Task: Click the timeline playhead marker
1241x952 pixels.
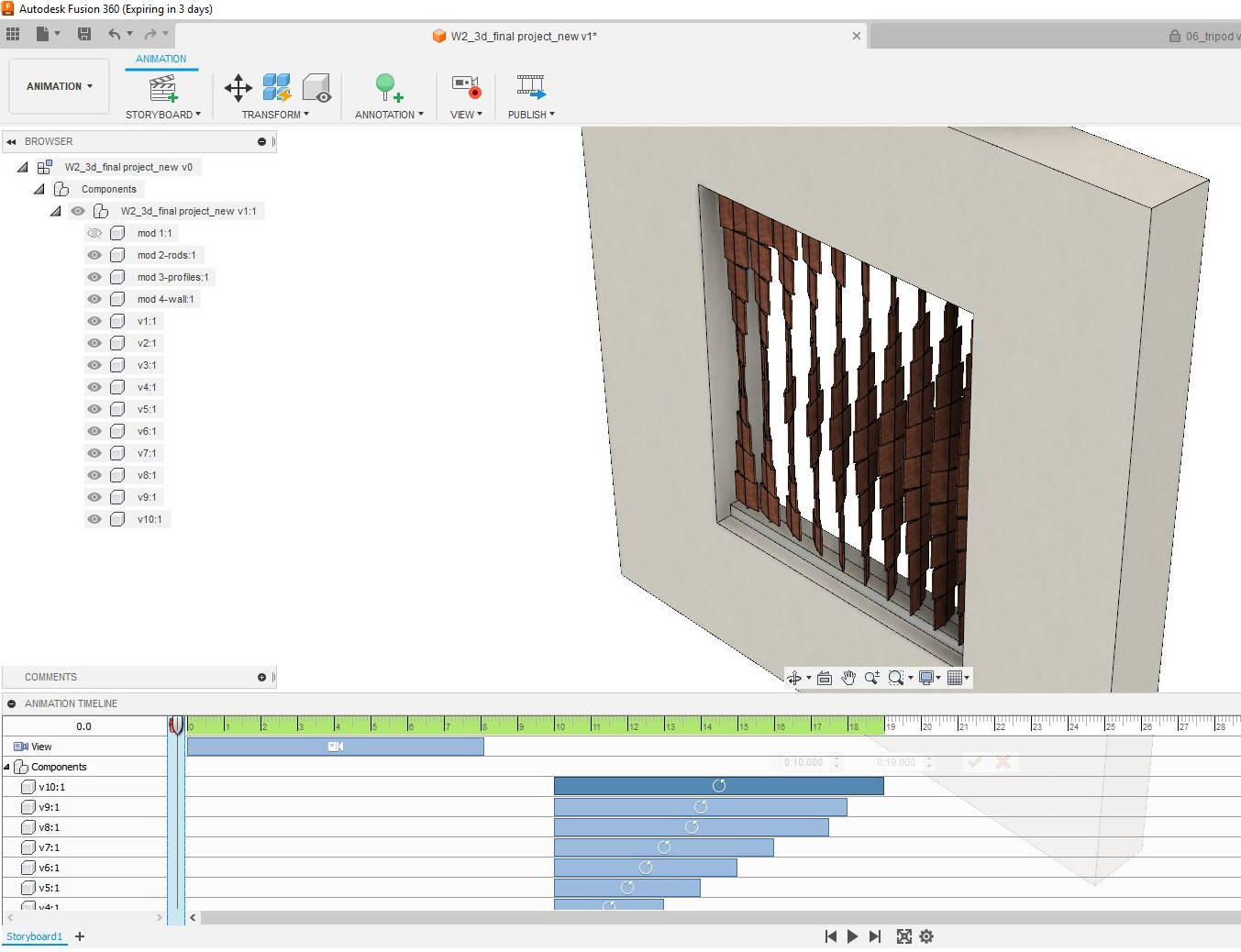Action: point(176,725)
